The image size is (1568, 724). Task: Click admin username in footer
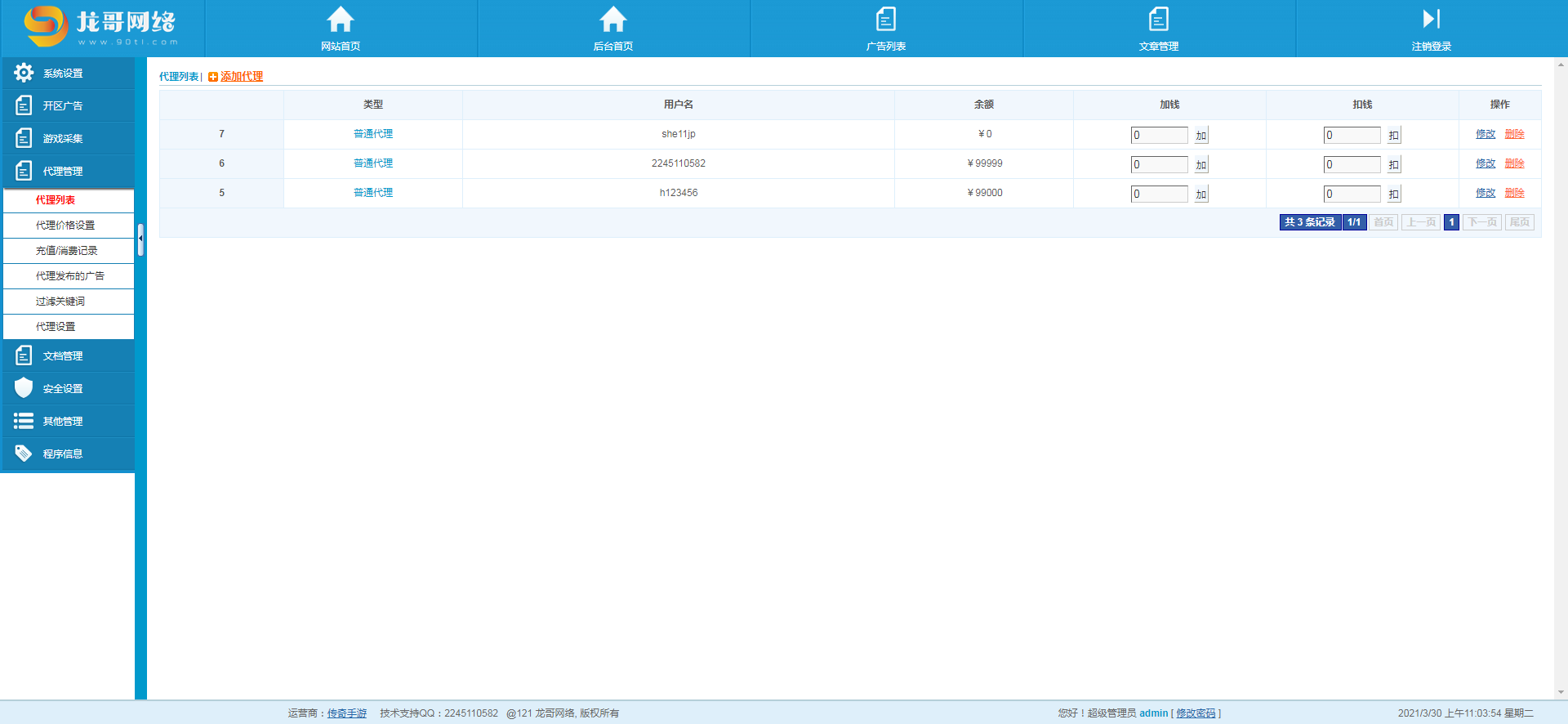(x=1153, y=713)
